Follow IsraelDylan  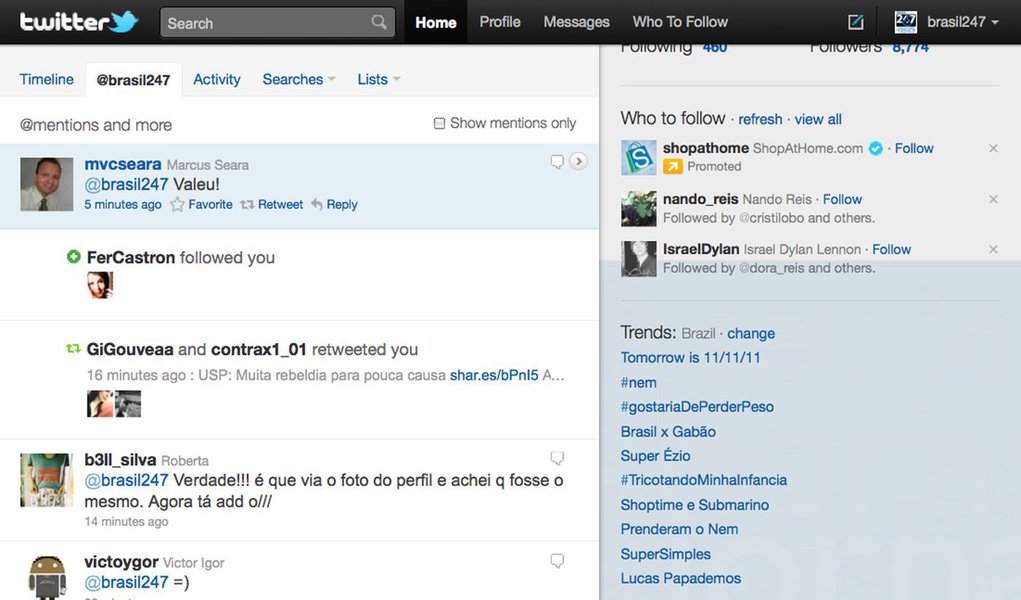coord(891,250)
